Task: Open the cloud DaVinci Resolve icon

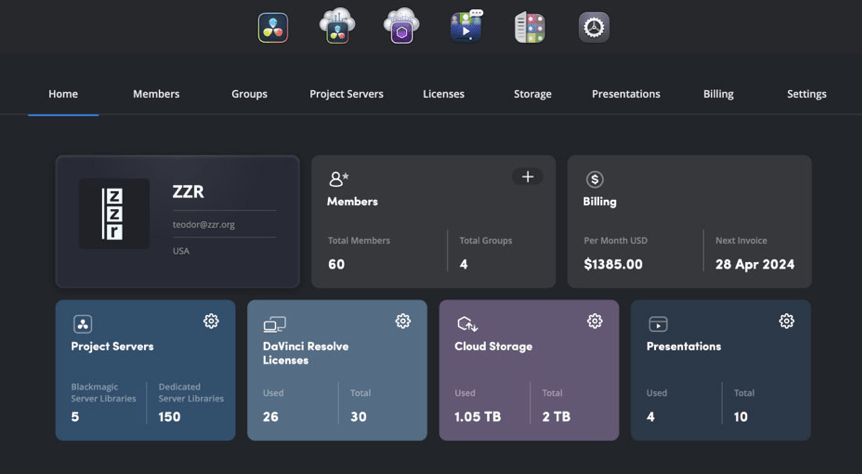Action: click(338, 26)
